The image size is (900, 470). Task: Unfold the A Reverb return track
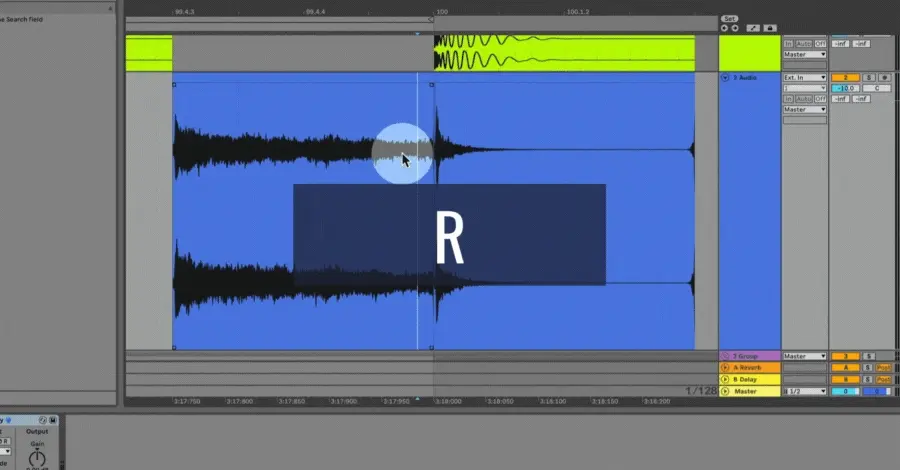click(x=725, y=367)
